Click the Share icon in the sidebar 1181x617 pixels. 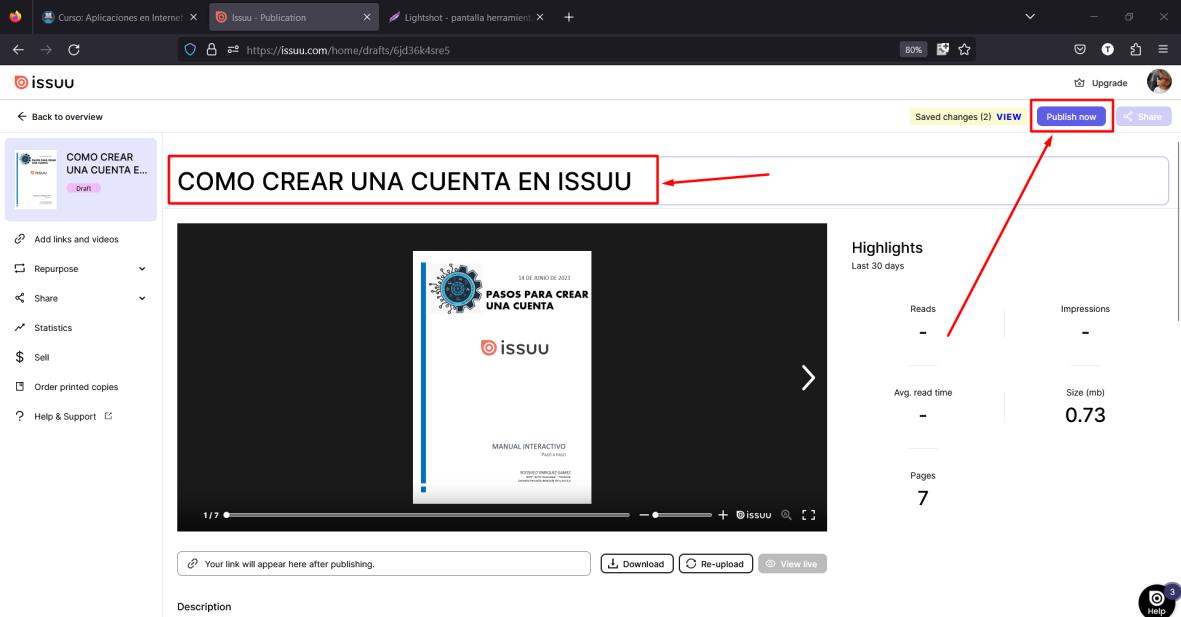click(x=20, y=298)
